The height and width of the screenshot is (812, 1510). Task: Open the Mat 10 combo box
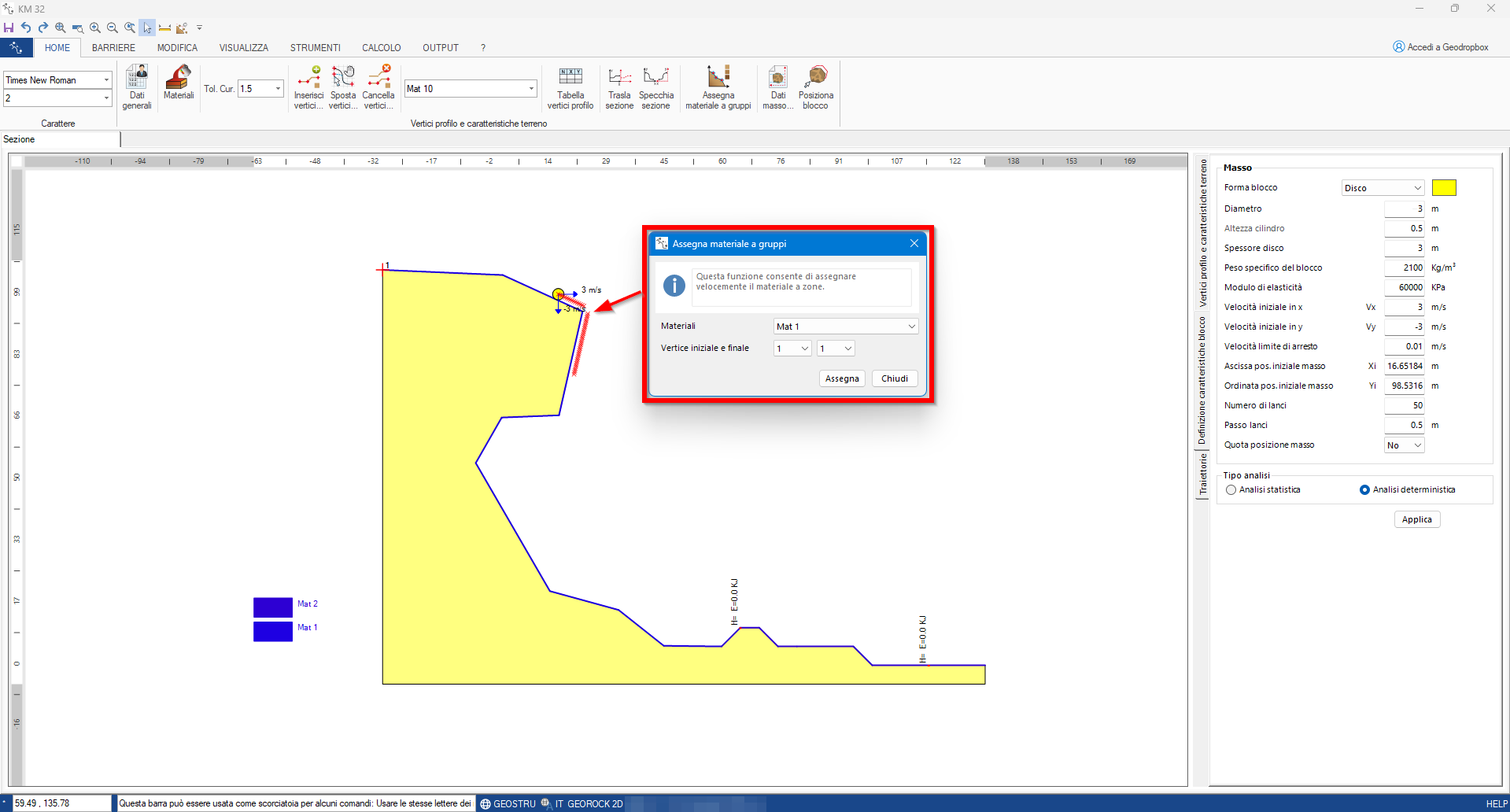click(x=471, y=89)
